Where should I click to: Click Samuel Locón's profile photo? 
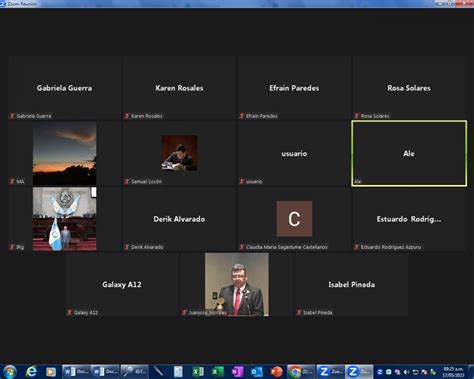[x=179, y=153]
